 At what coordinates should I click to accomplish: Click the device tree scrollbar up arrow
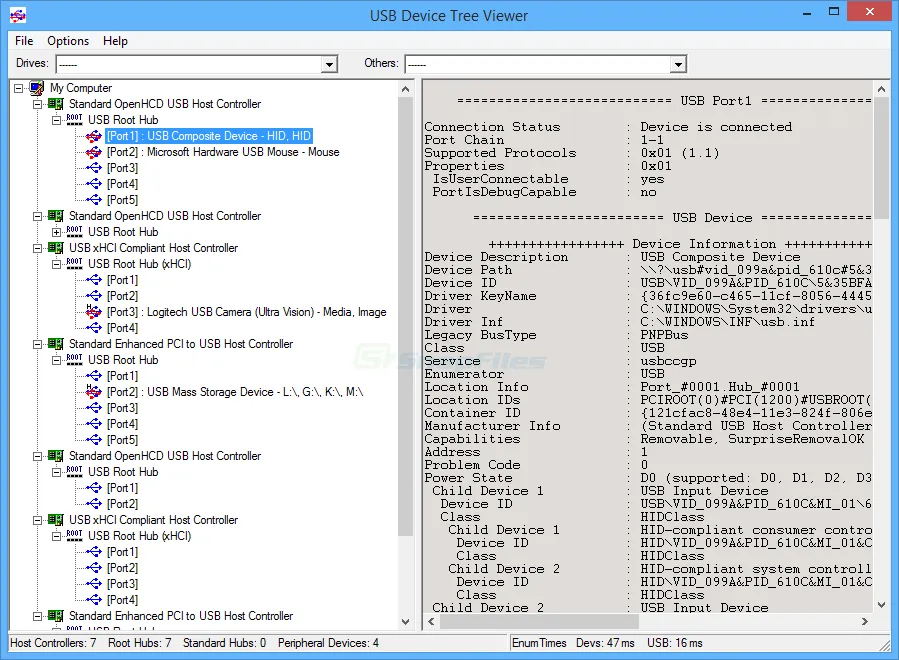405,89
